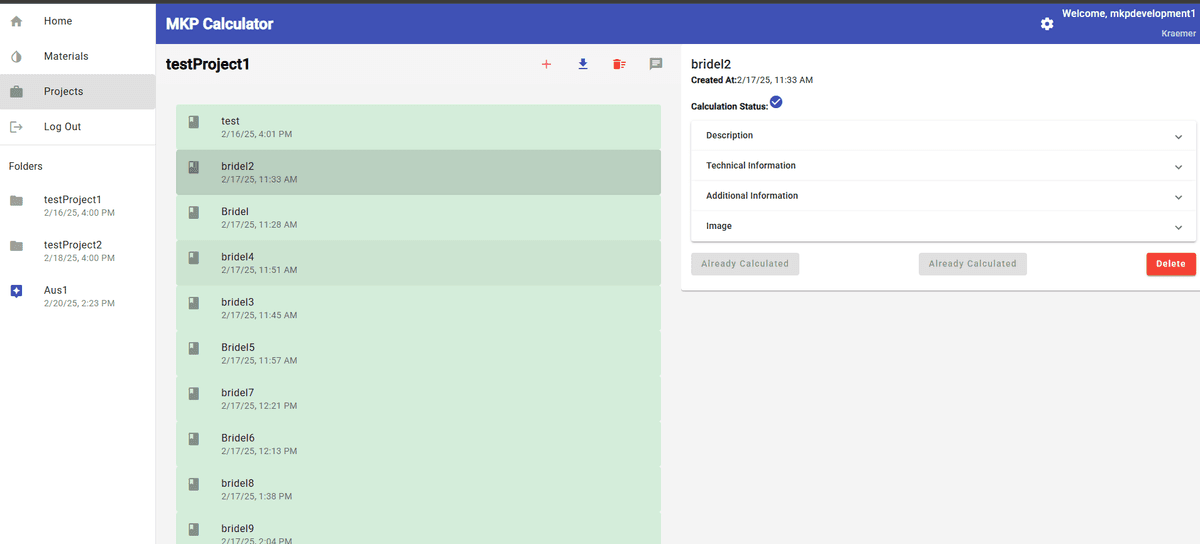Click the testProject1 list heading
Image resolution: width=1200 pixels, height=544 pixels.
[x=207, y=64]
